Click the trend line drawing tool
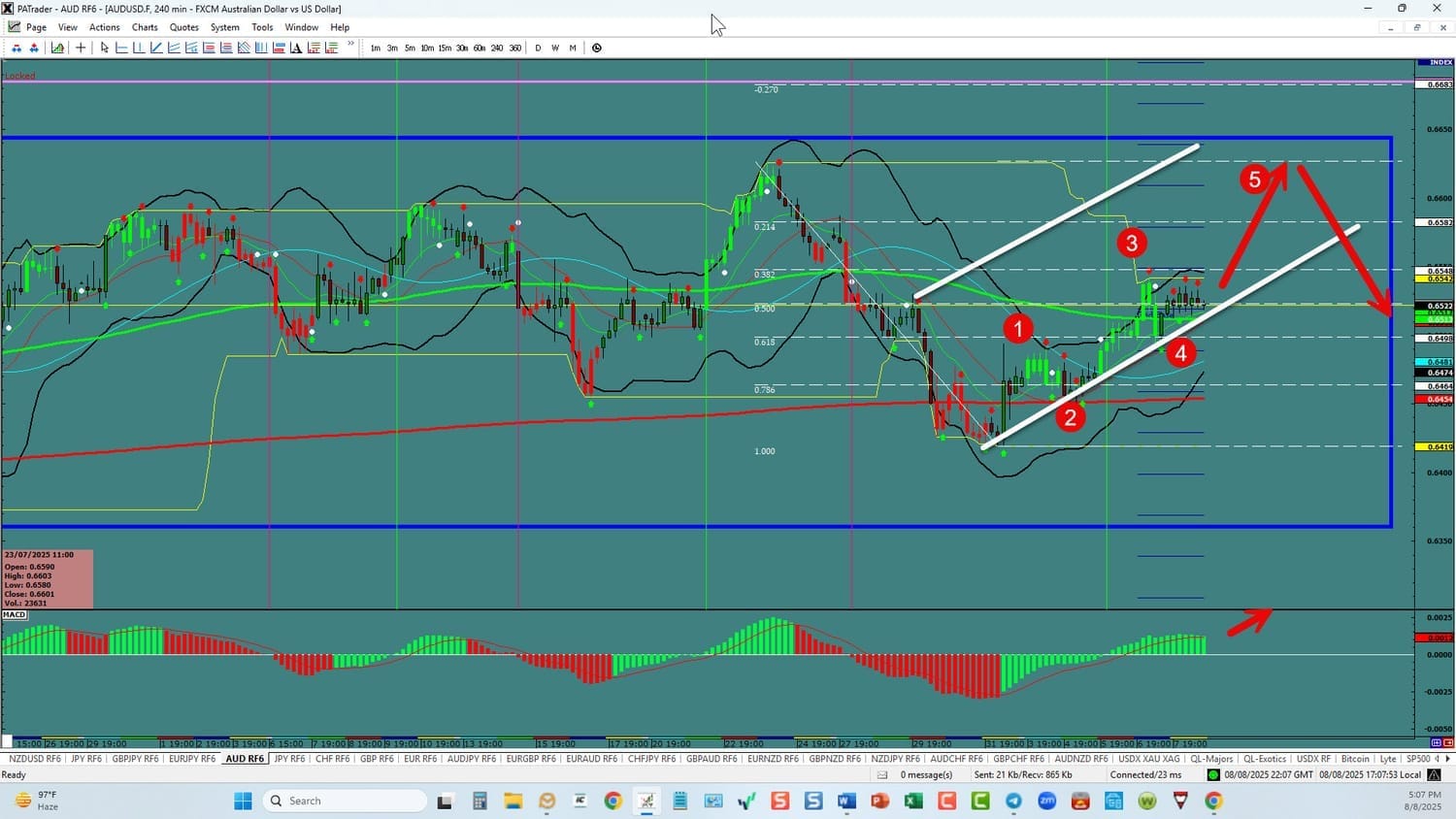 156,48
